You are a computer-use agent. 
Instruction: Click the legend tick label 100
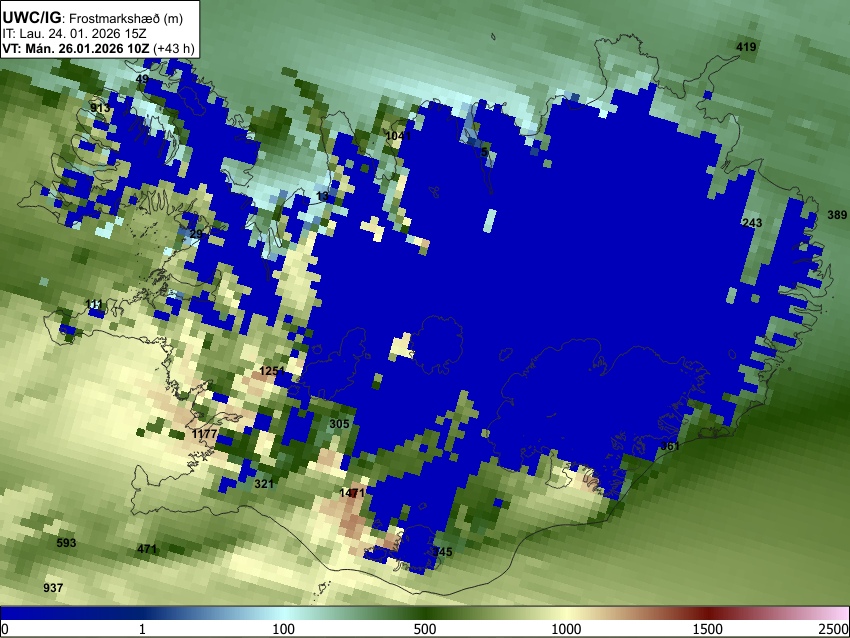coord(284,629)
